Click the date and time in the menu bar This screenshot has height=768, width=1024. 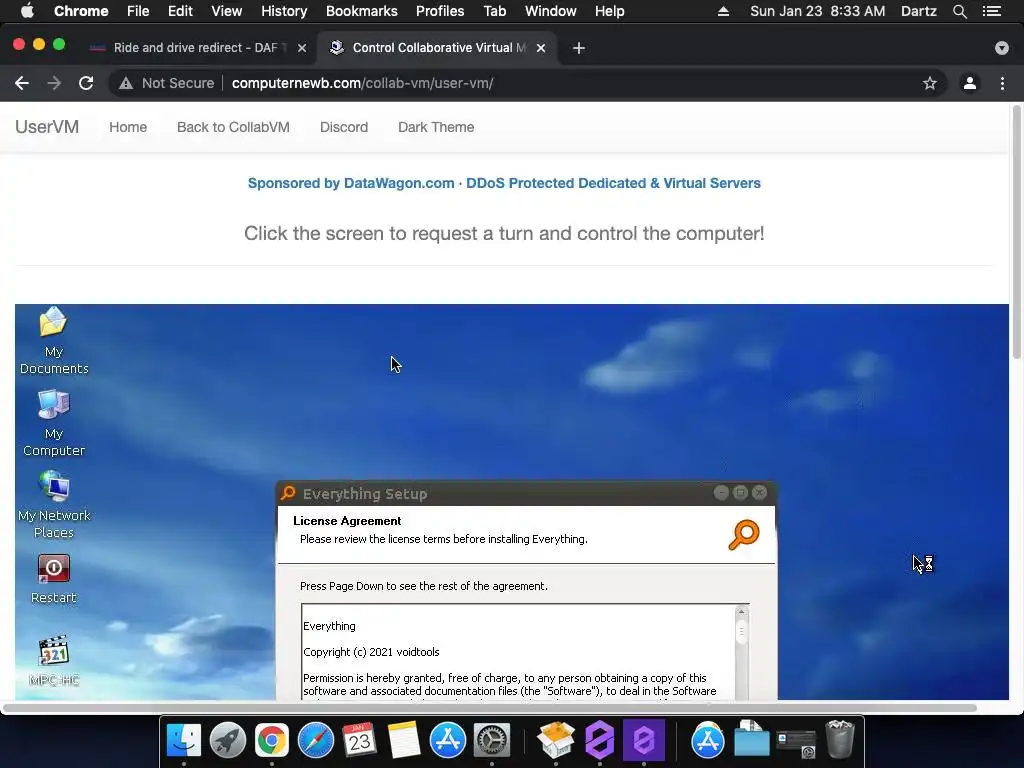pyautogui.click(x=818, y=11)
